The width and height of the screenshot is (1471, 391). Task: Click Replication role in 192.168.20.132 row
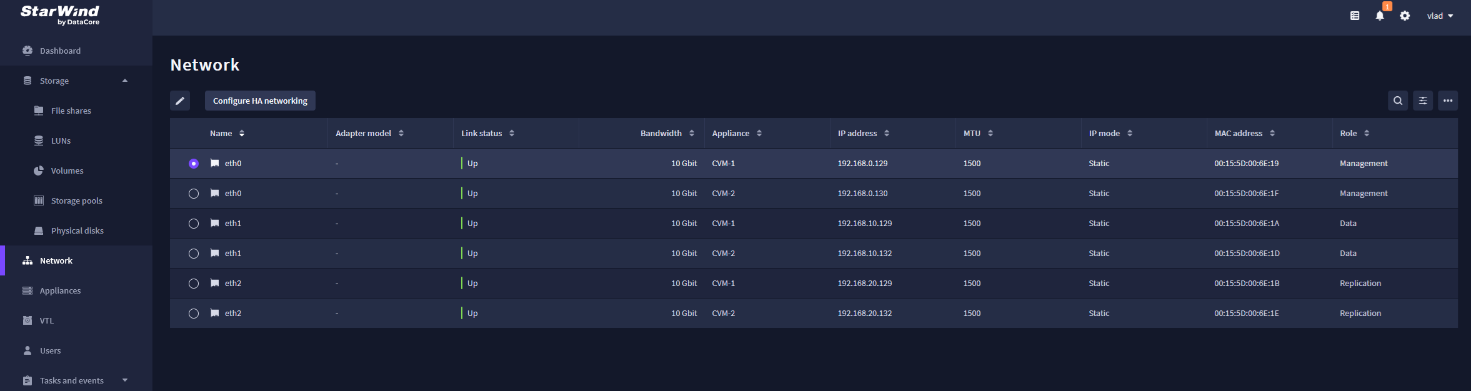(x=1360, y=313)
